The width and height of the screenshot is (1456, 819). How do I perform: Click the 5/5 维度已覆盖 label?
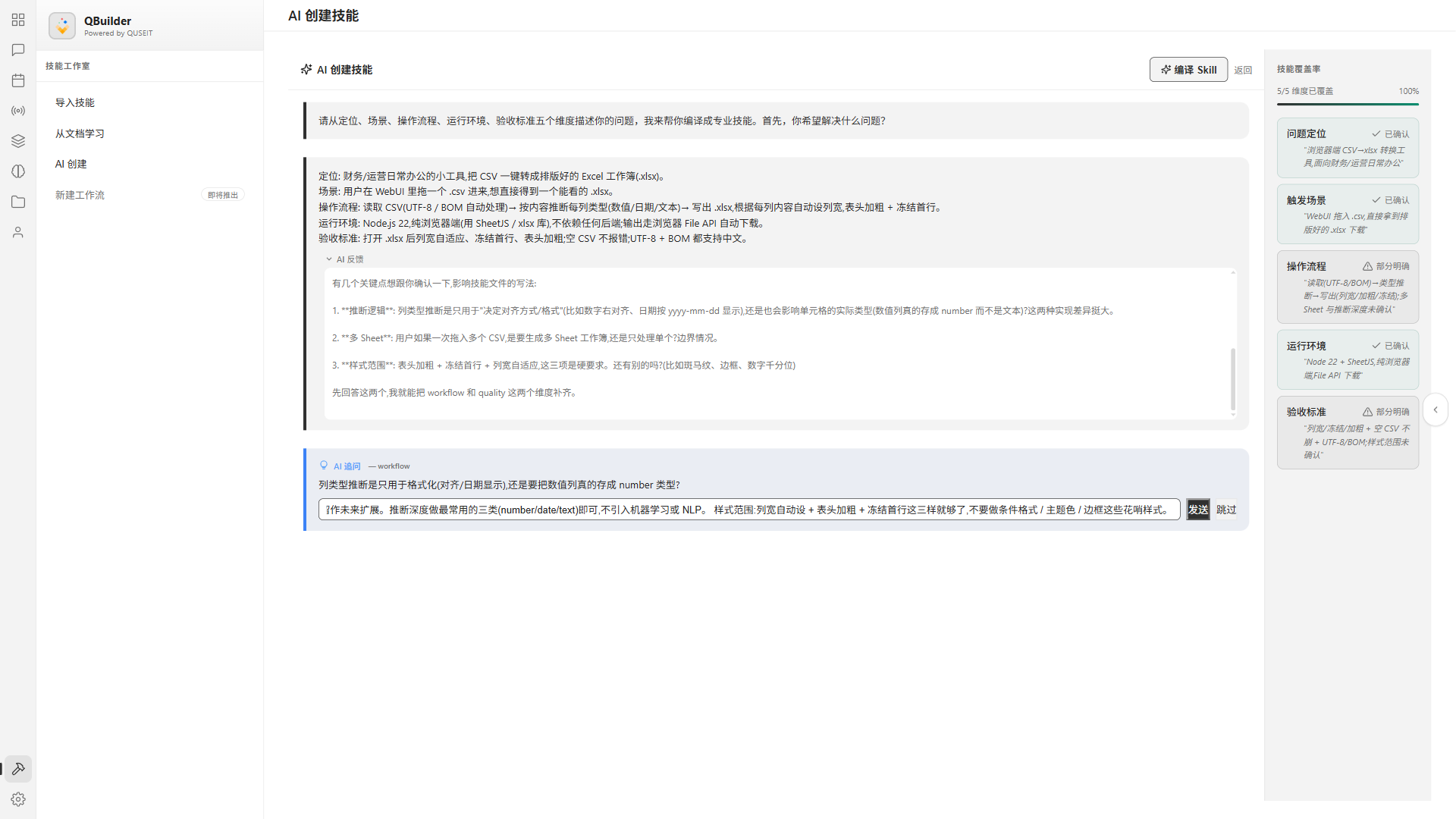point(1305,91)
